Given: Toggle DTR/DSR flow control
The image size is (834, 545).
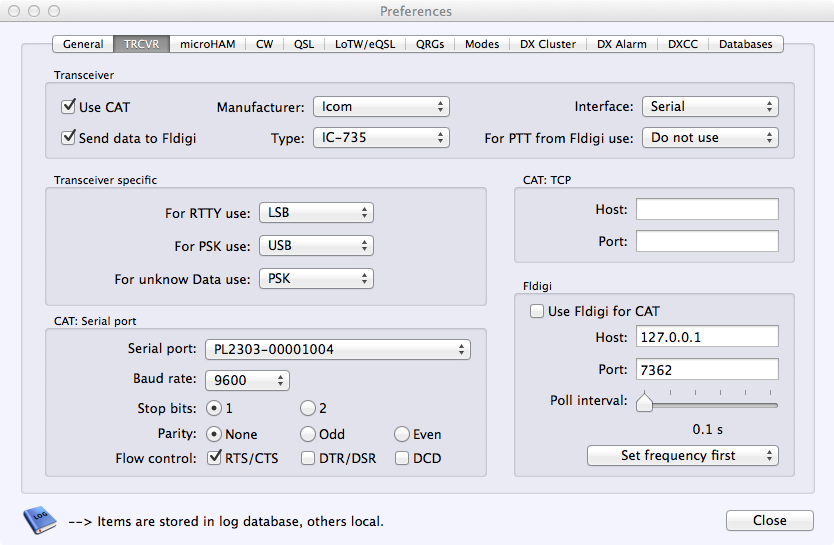Looking at the screenshot, I should coord(308,459).
